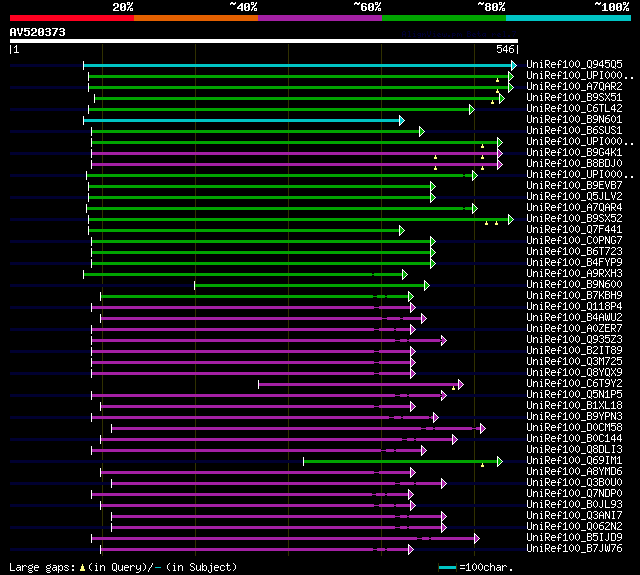This screenshot has width=640, height=575.
Task: Click the arrowhead ending the UniRef100_B9YPN3 alignment
Action: (x=436, y=417)
